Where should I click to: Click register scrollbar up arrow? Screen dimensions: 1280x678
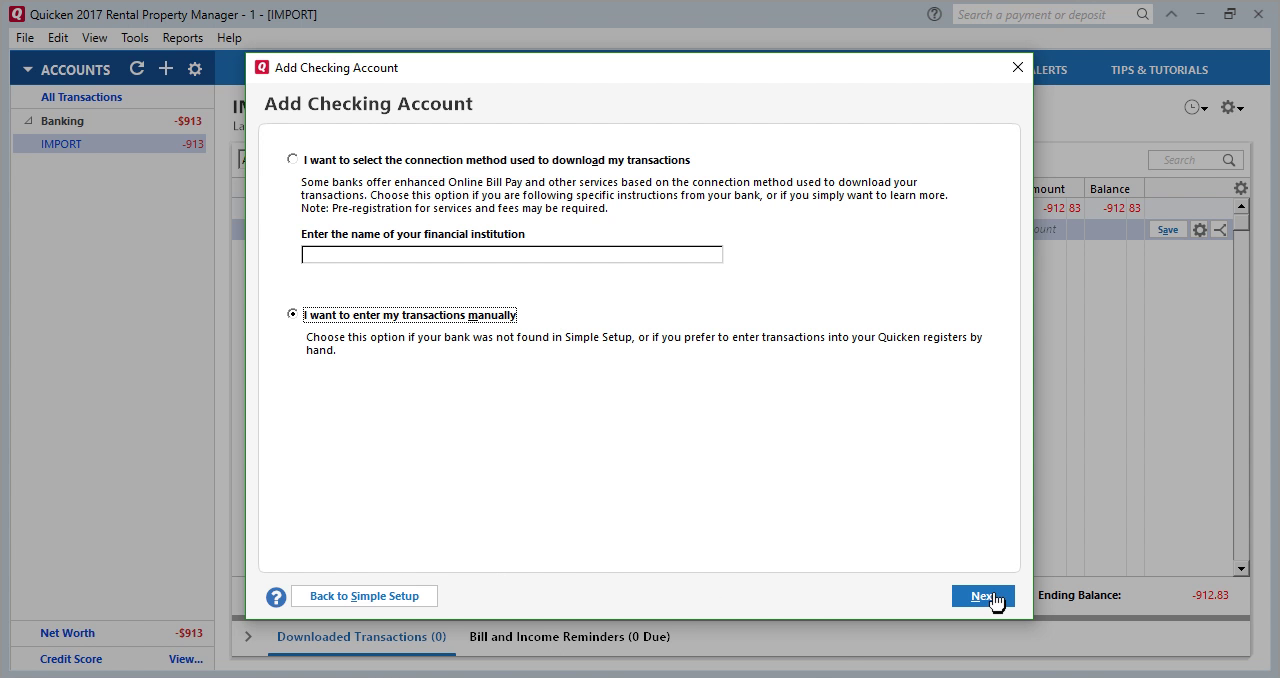coord(1241,206)
